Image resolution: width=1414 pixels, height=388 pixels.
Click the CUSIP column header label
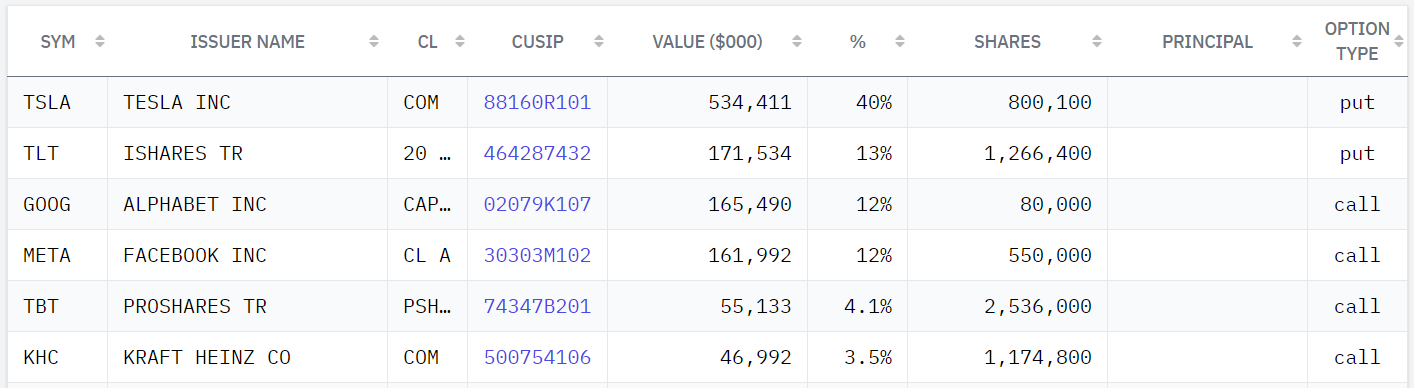click(x=538, y=42)
